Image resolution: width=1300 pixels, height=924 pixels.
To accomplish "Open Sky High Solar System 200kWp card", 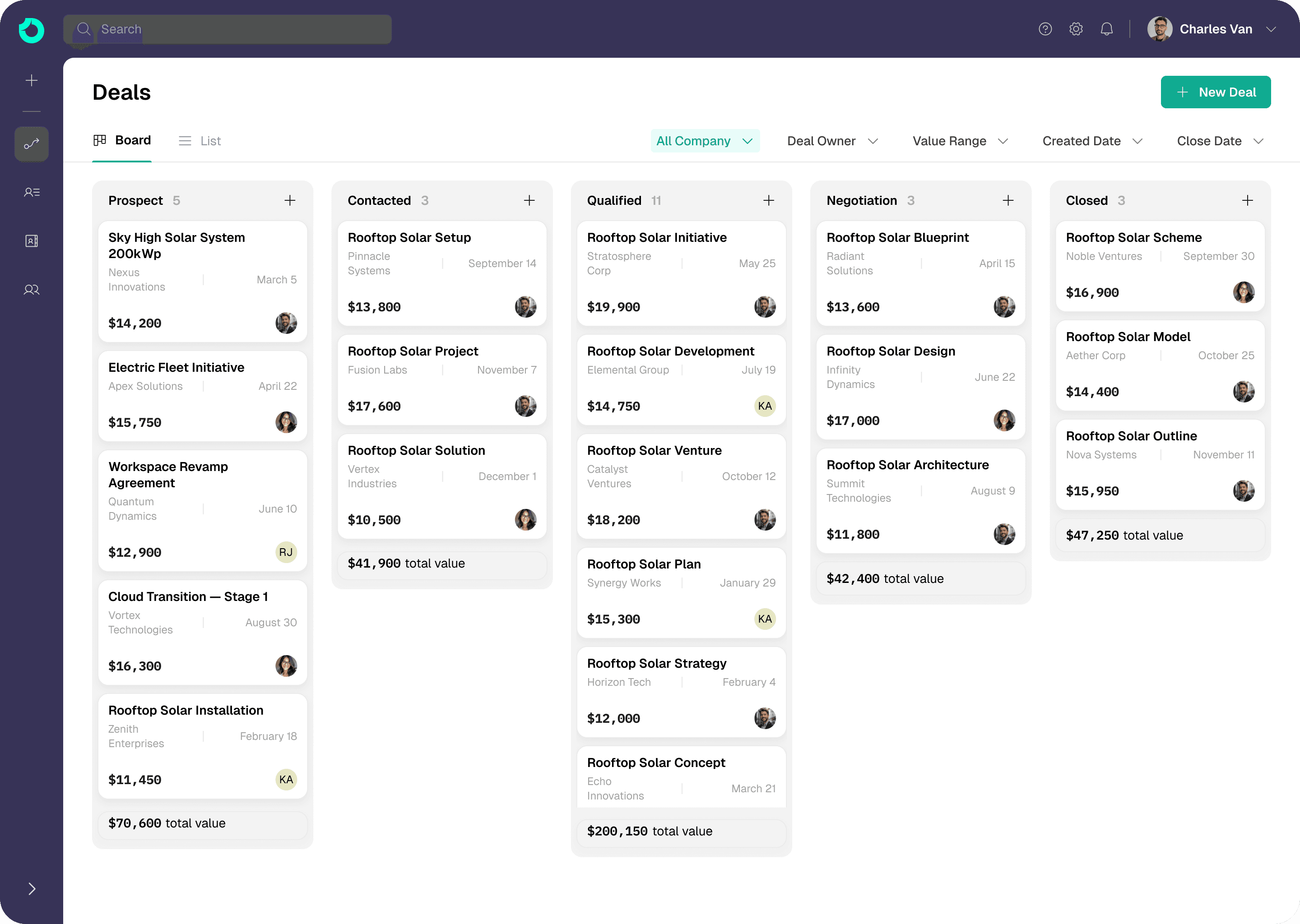I will coord(203,282).
